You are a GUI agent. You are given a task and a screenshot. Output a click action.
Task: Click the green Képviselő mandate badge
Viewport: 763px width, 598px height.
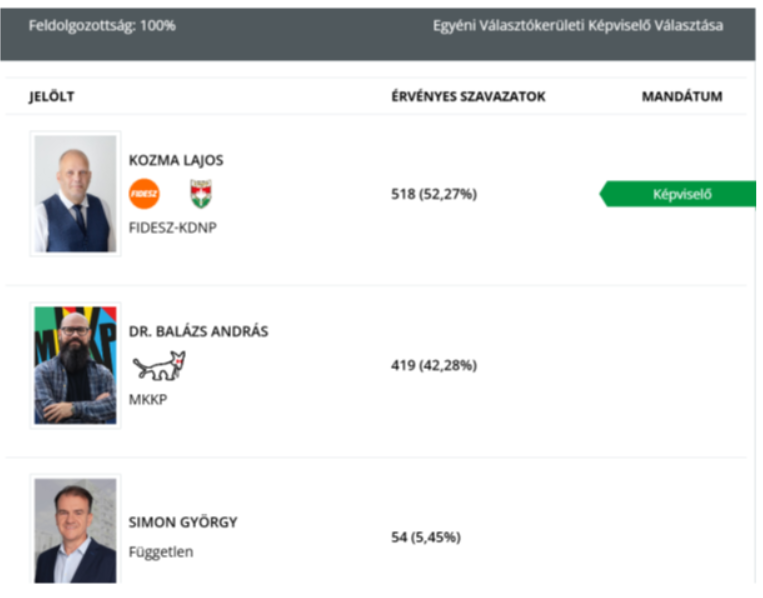point(678,194)
